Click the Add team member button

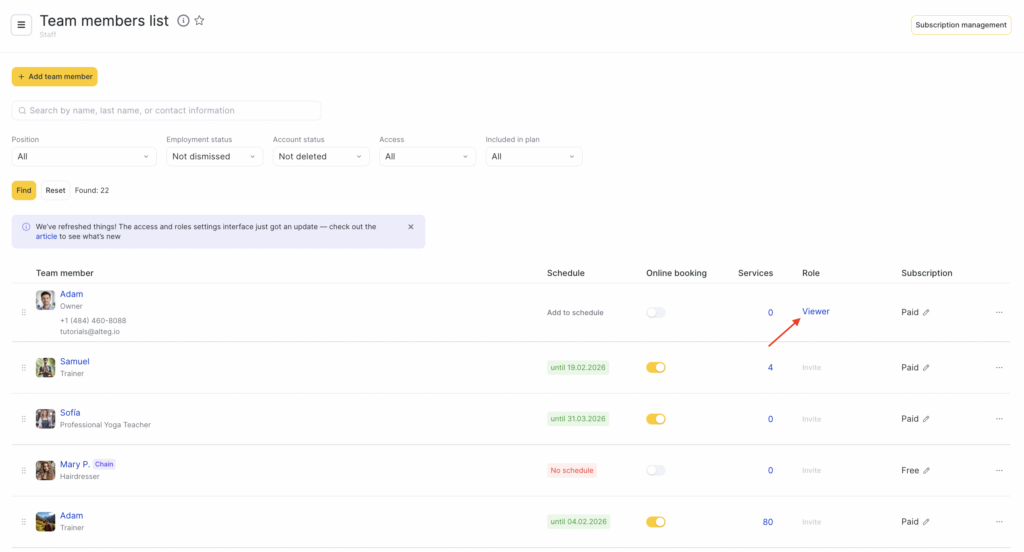[x=54, y=77]
